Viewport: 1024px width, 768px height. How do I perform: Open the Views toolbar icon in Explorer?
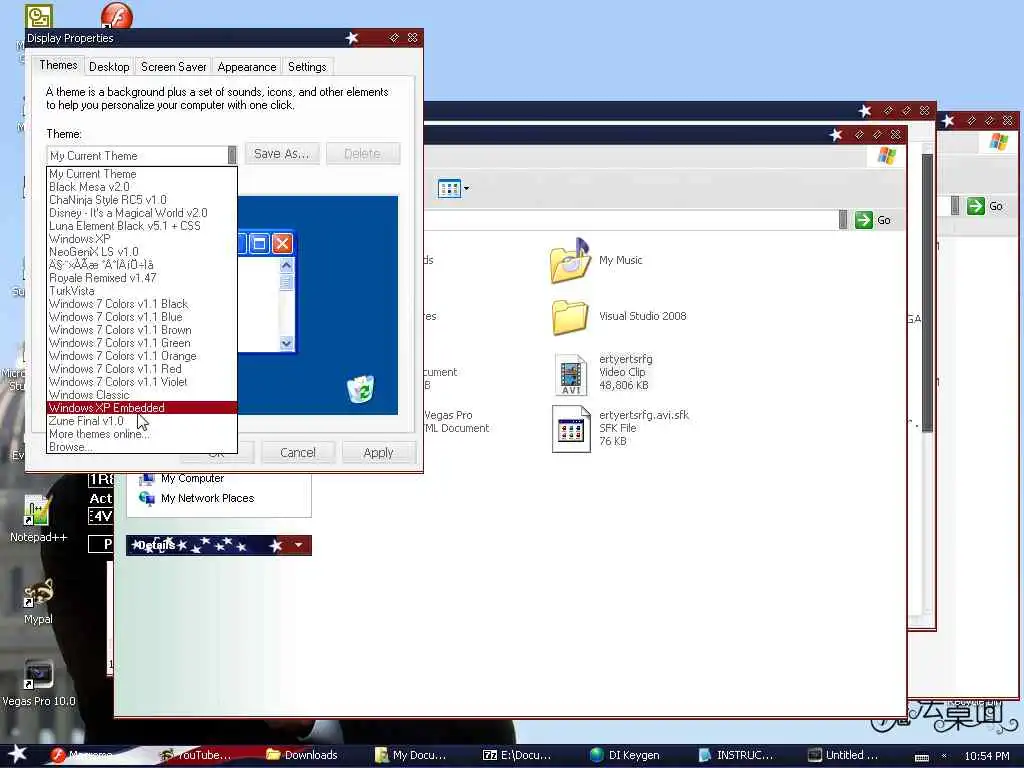pos(449,189)
